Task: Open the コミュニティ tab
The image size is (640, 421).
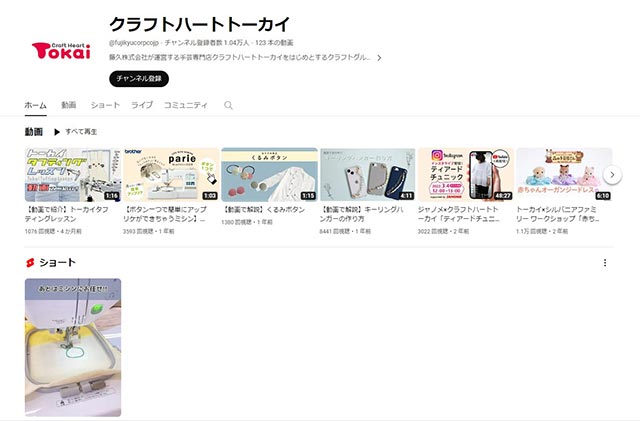Action: pyautogui.click(x=186, y=105)
